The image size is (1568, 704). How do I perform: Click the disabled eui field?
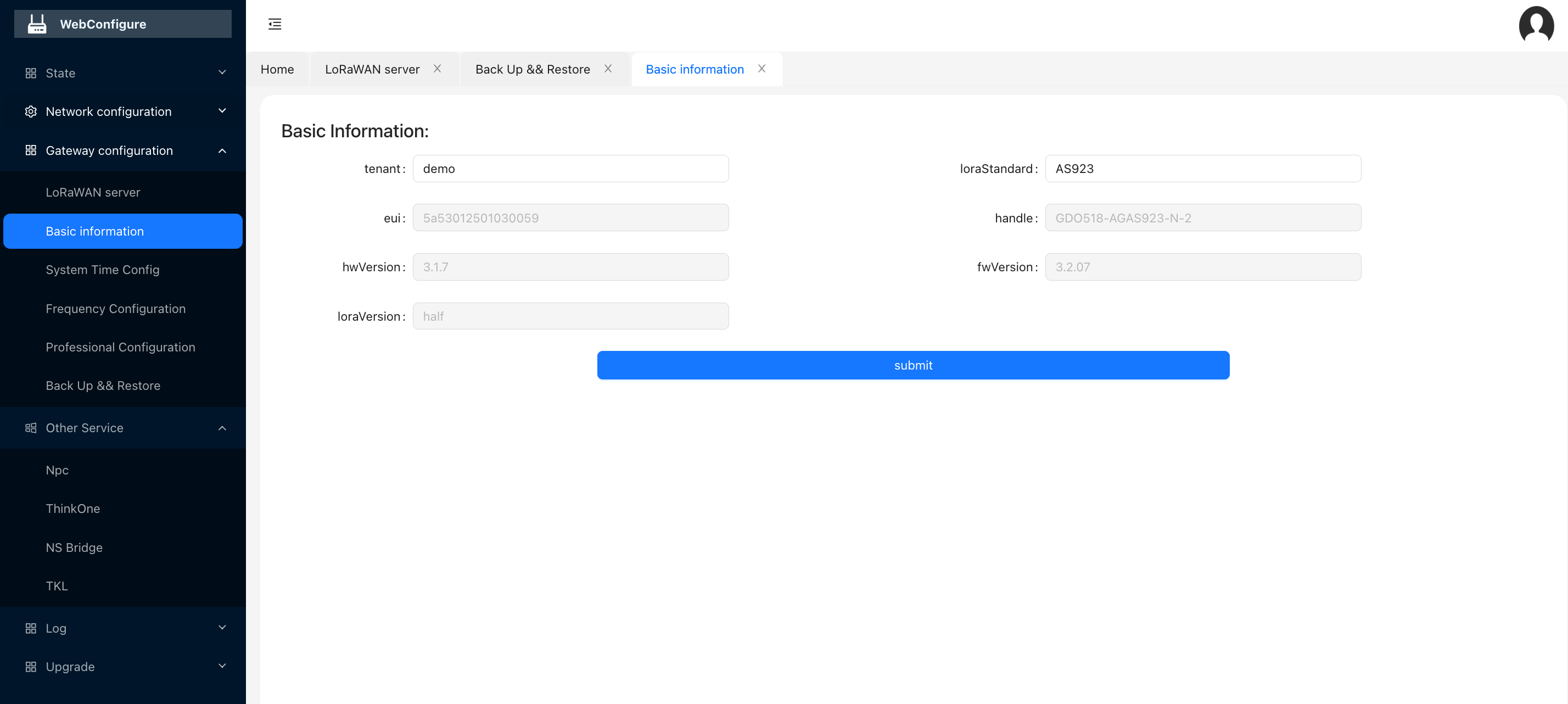tap(570, 218)
